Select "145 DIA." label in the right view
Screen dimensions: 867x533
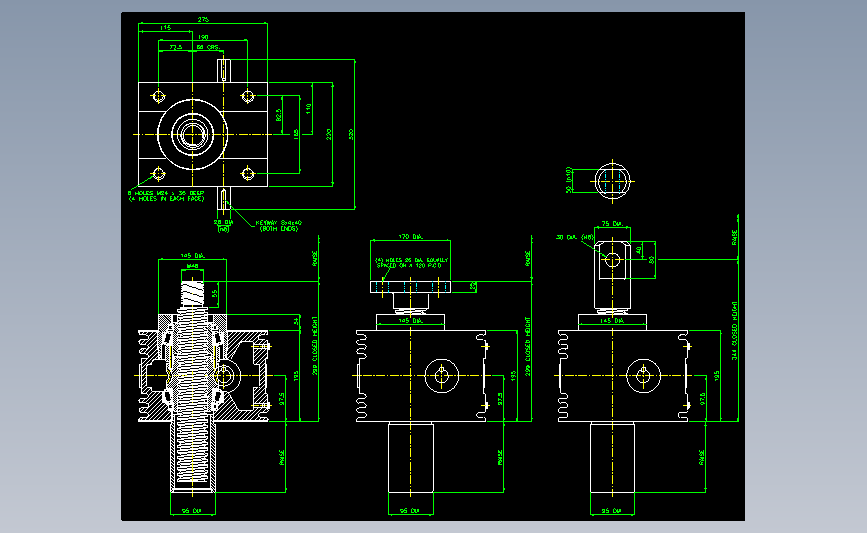[612, 321]
